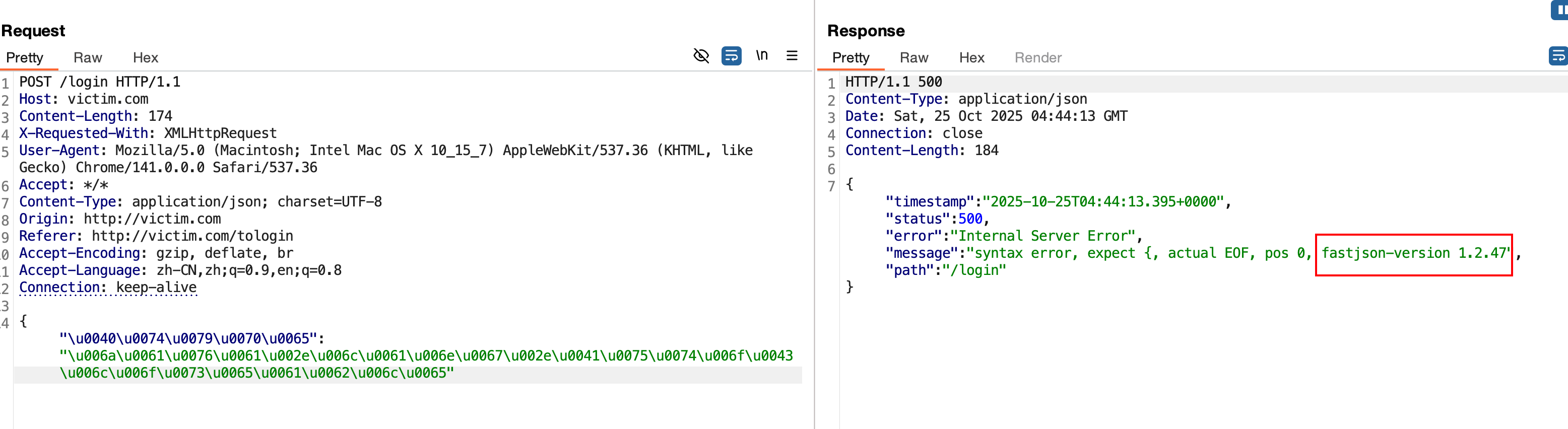Click the POST /login request line
The image size is (1568, 429).
coord(100,82)
